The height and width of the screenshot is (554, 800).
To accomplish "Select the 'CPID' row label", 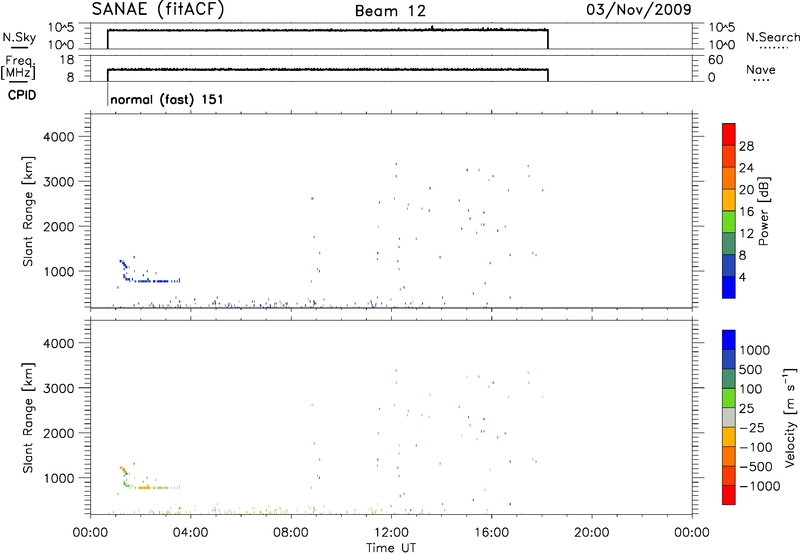I will click(x=22, y=95).
